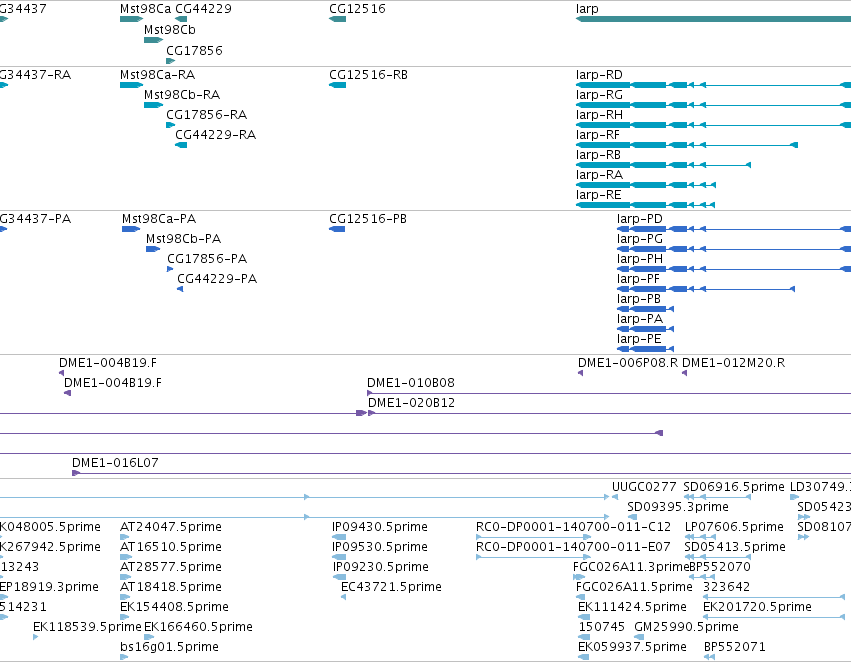This screenshot has width=851, height=662.
Task: Click the AT16510.5prime label
Action: tap(171, 547)
